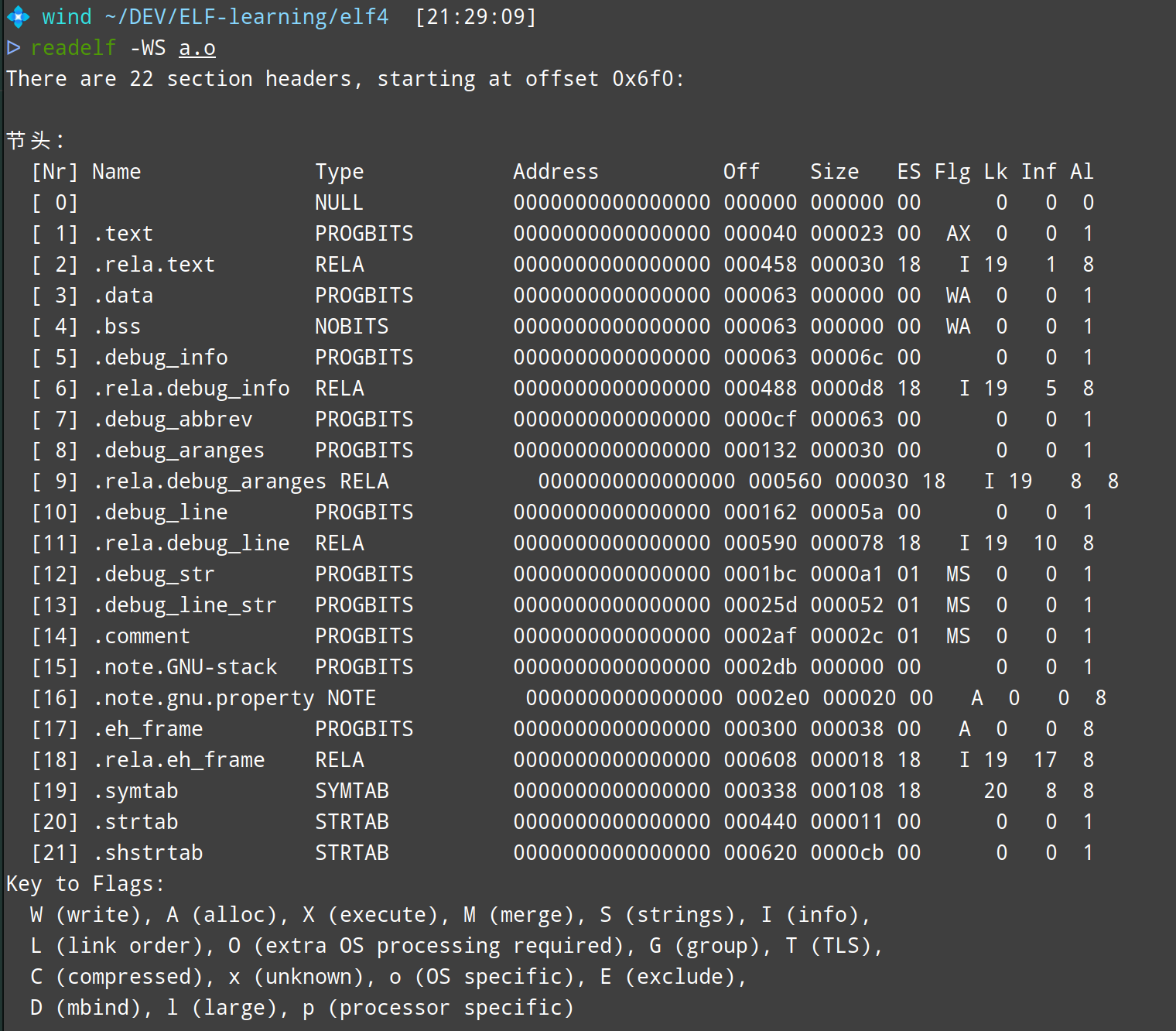
Task: Click the -WS option flag
Action: coord(148,48)
